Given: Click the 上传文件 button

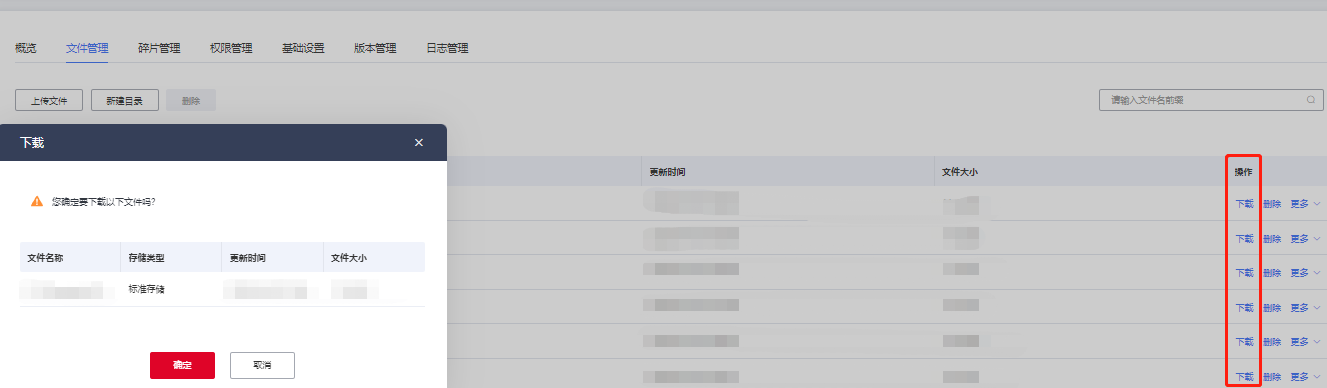Looking at the screenshot, I should pyautogui.click(x=49, y=100).
